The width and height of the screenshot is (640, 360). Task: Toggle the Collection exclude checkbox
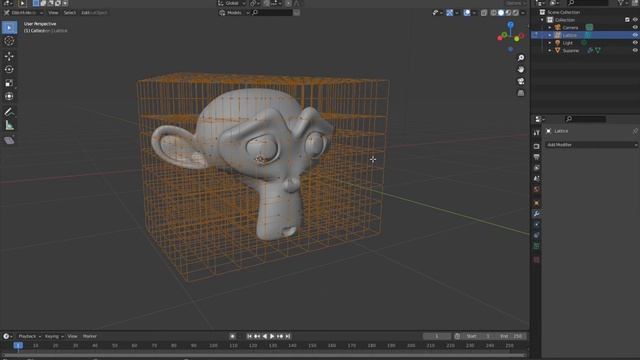click(x=627, y=20)
